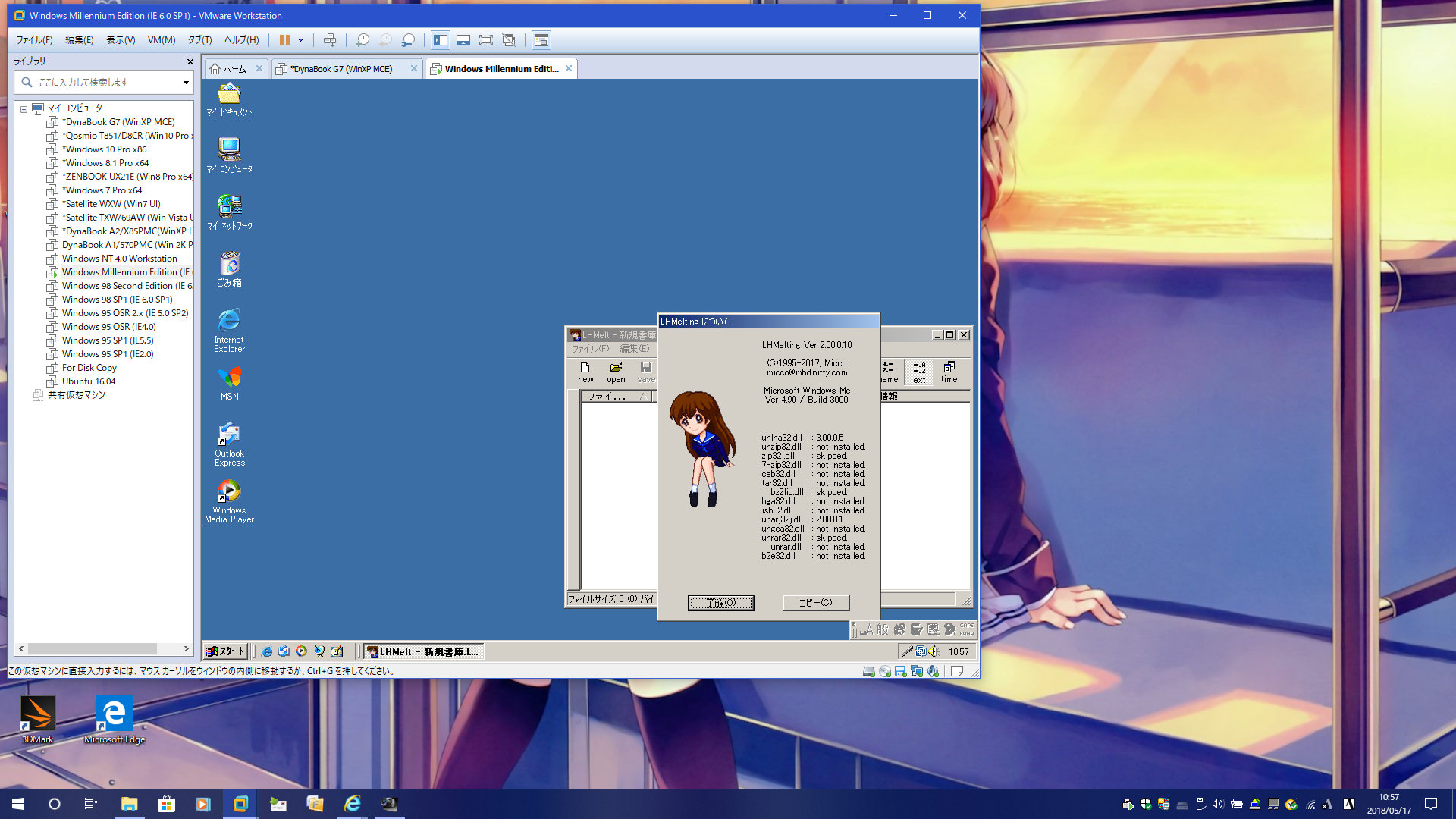Viewport: 1456px width, 819px height.
Task: Select For Disk Copy virtual machine
Action: (89, 368)
